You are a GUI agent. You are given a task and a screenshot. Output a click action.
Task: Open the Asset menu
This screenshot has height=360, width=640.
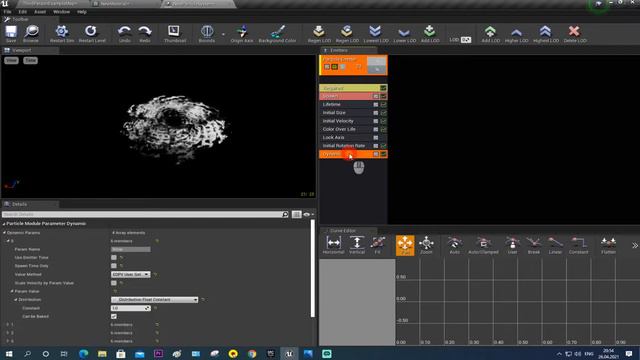[40, 12]
